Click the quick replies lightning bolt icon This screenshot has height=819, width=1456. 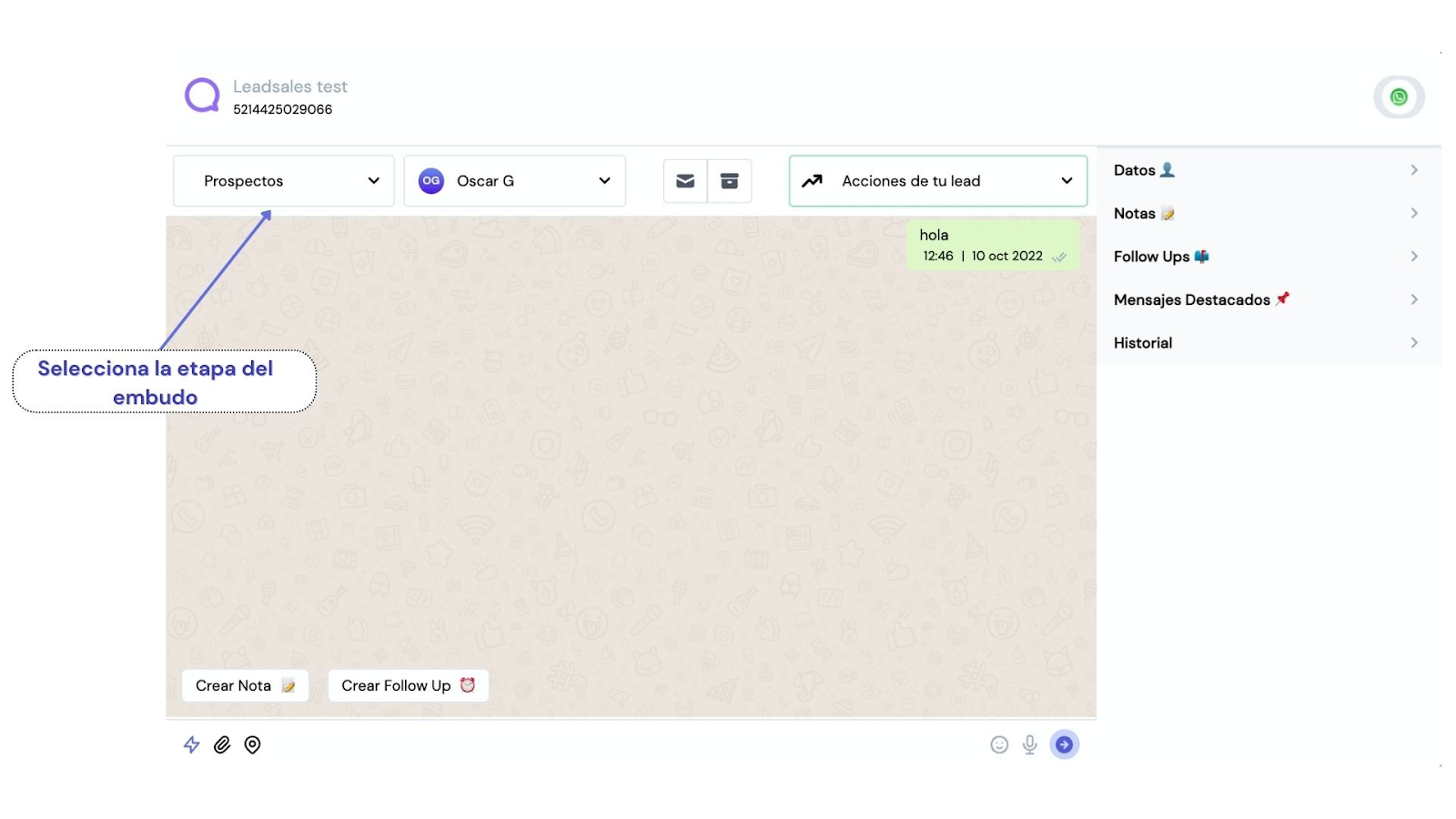pyautogui.click(x=191, y=744)
